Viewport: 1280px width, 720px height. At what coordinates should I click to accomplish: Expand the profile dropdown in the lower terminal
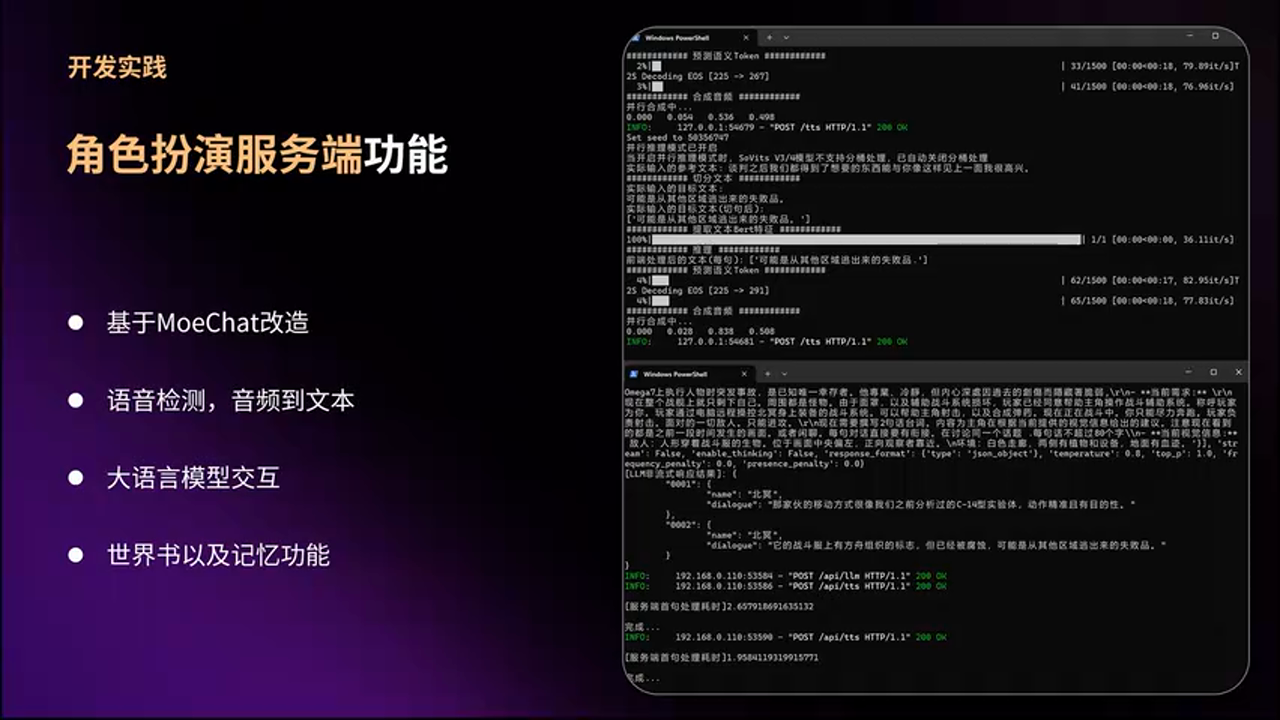point(786,373)
